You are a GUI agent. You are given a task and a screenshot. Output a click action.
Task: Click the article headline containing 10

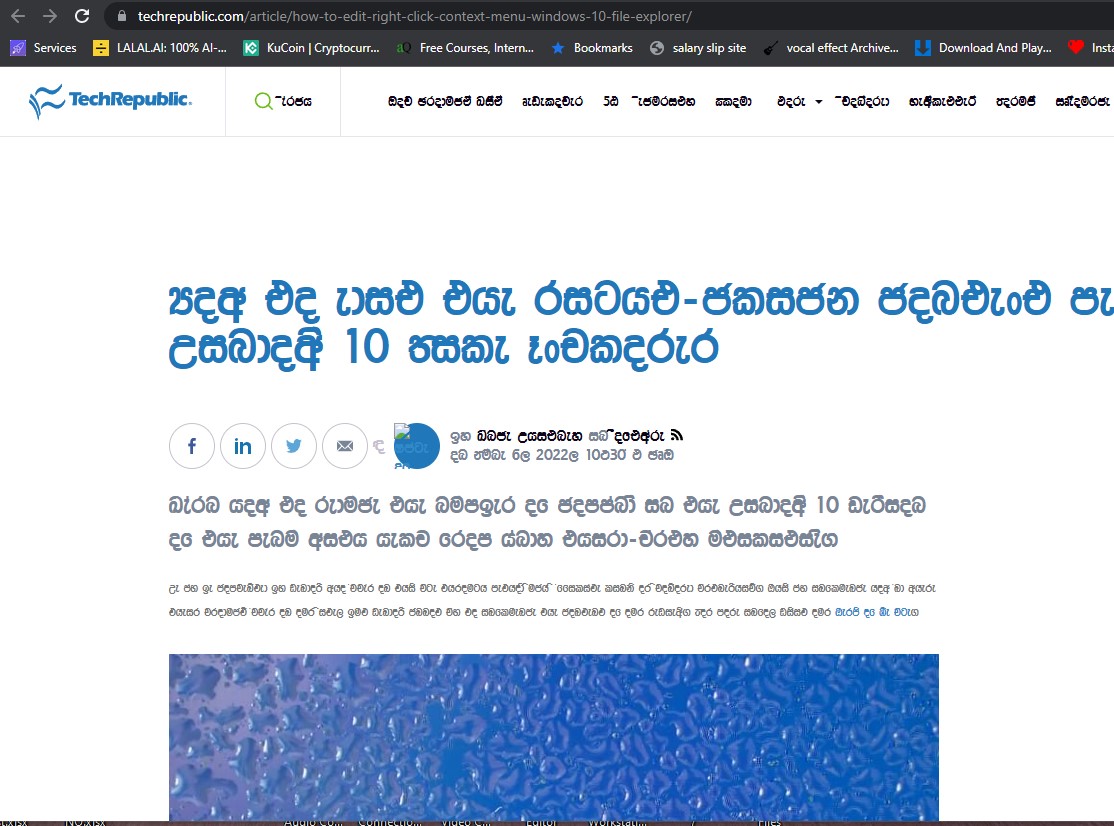tap(642, 324)
